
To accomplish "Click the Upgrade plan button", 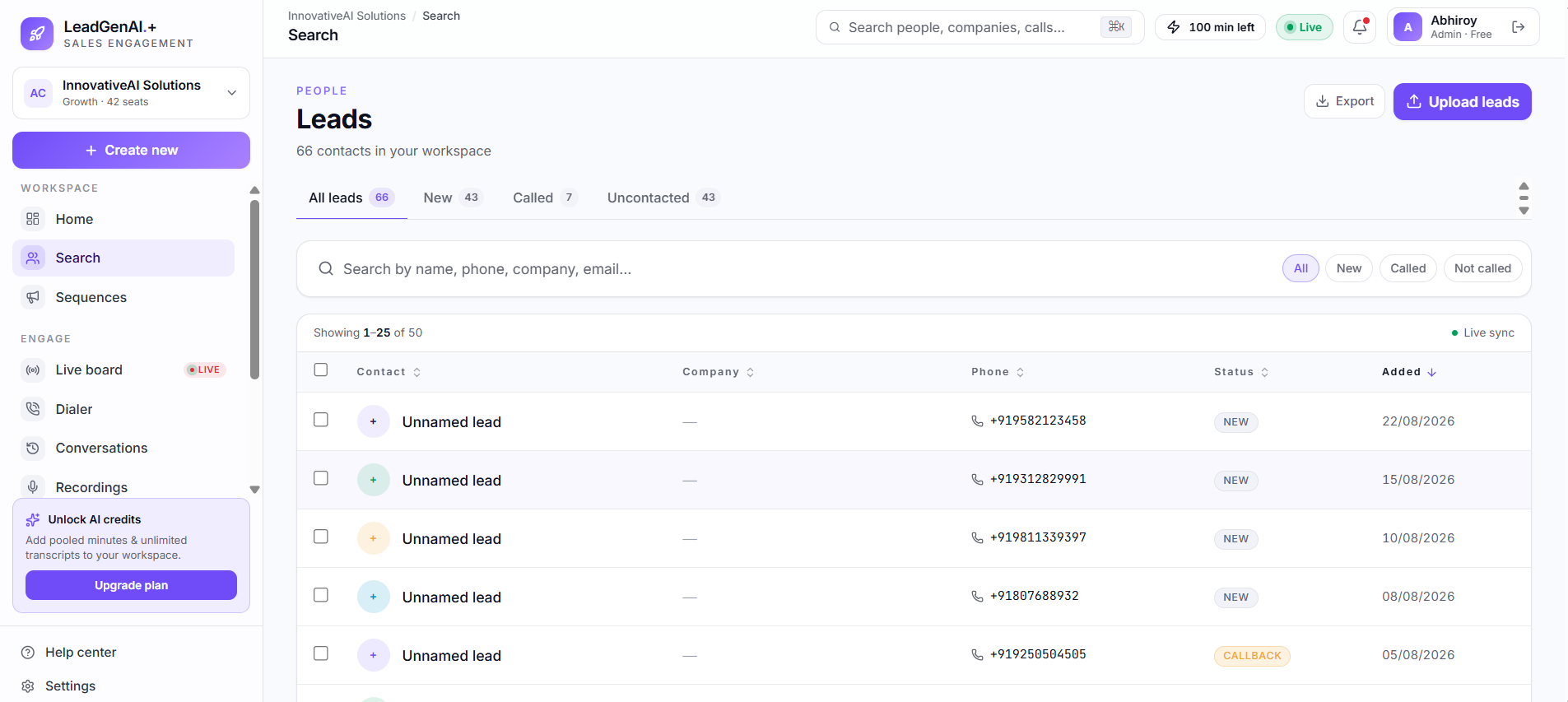I will click(x=131, y=585).
